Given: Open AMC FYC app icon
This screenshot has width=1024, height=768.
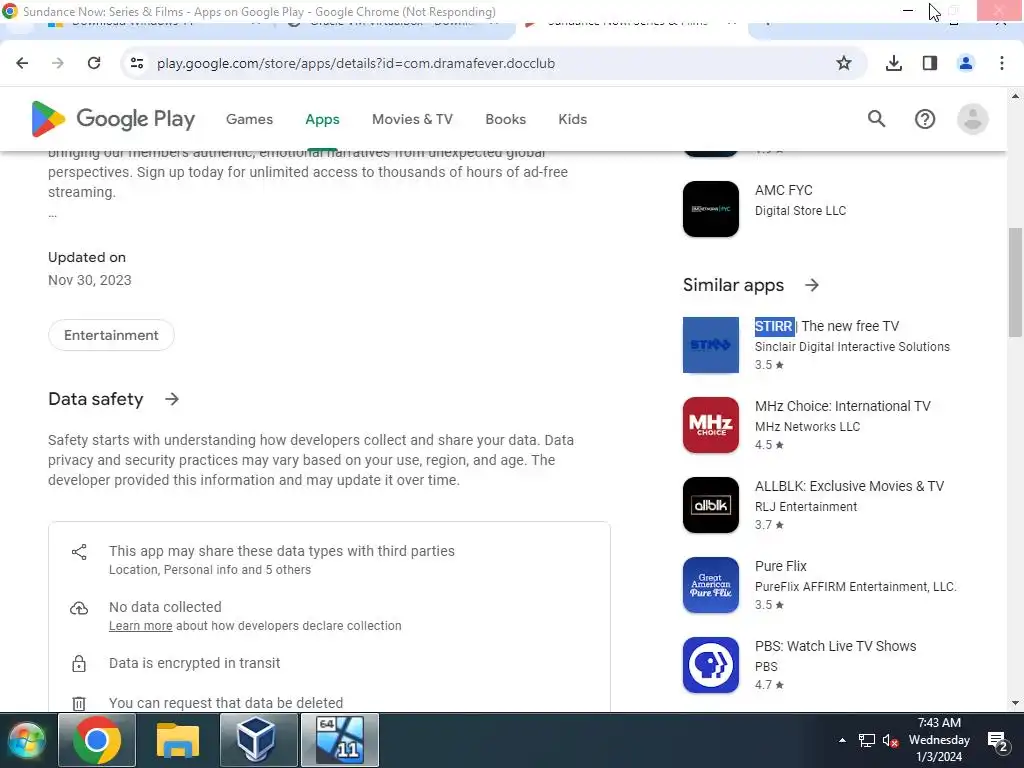Looking at the screenshot, I should click(711, 209).
